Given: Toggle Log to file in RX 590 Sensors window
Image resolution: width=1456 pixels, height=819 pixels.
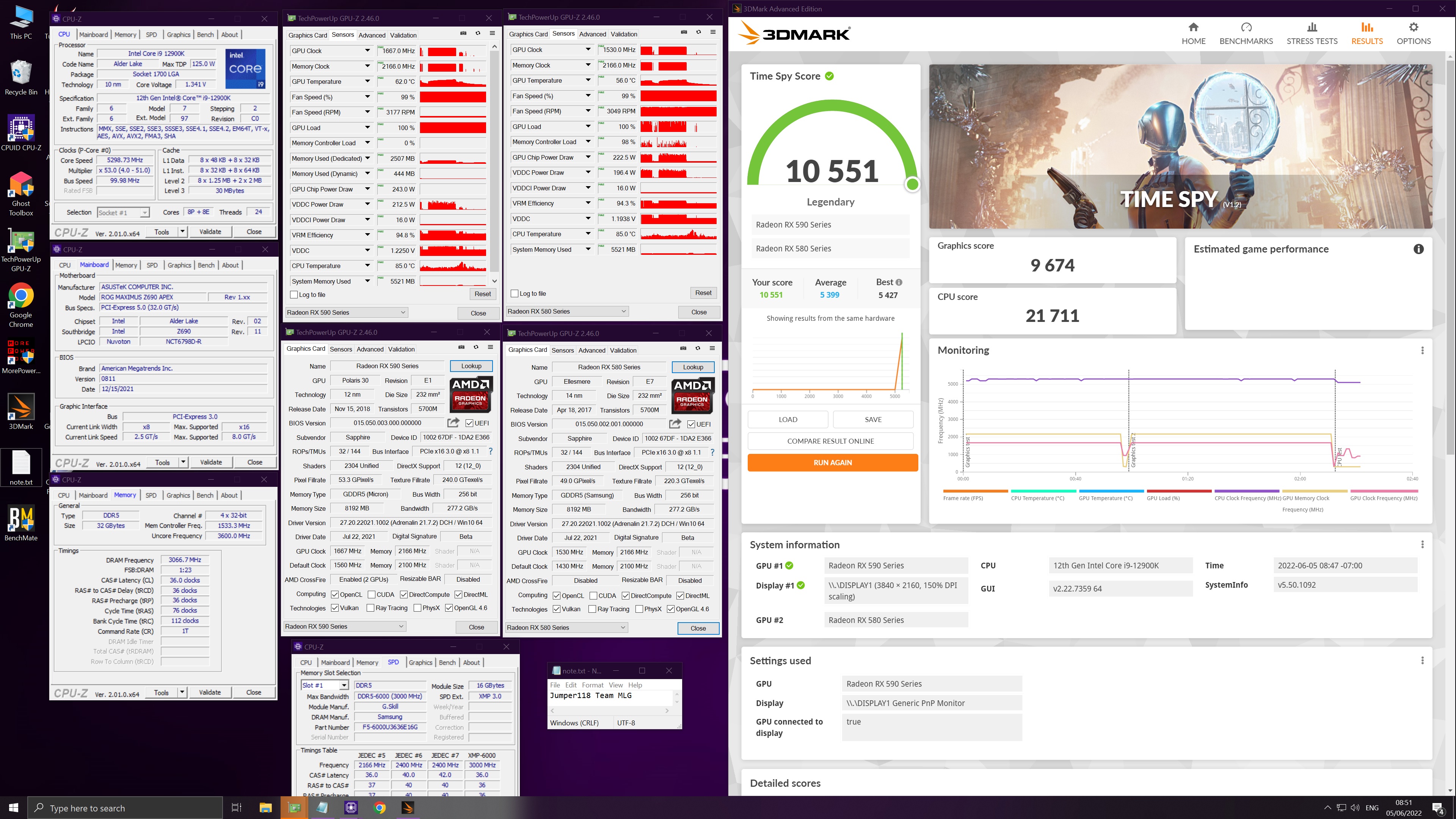Looking at the screenshot, I should click(294, 295).
